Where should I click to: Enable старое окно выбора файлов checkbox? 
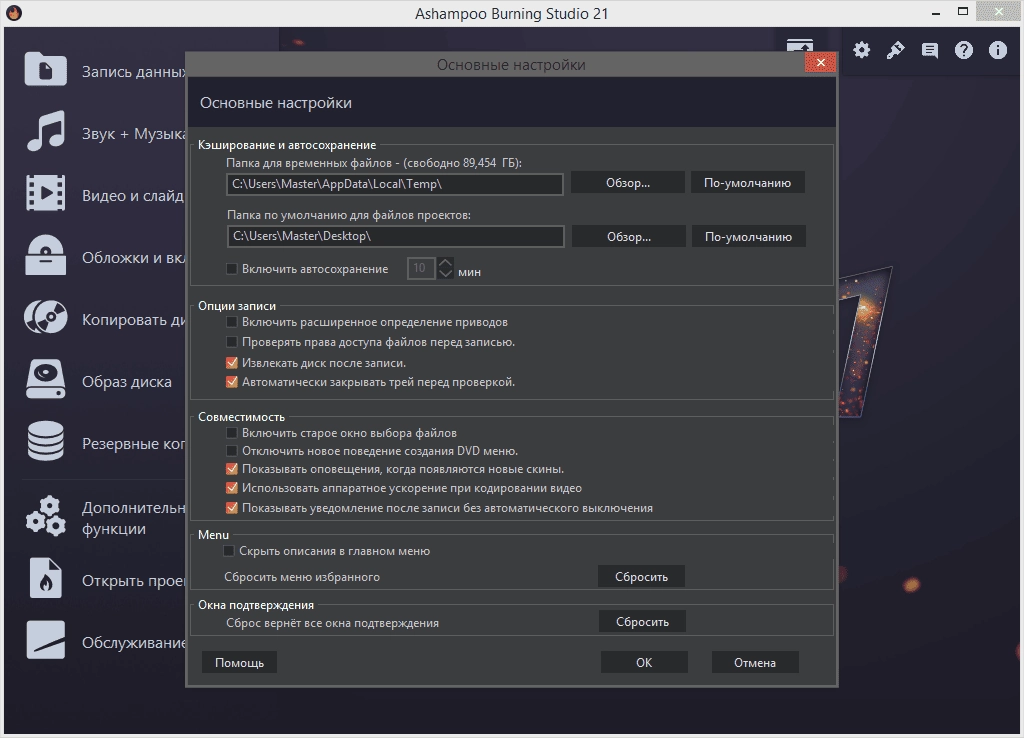231,432
